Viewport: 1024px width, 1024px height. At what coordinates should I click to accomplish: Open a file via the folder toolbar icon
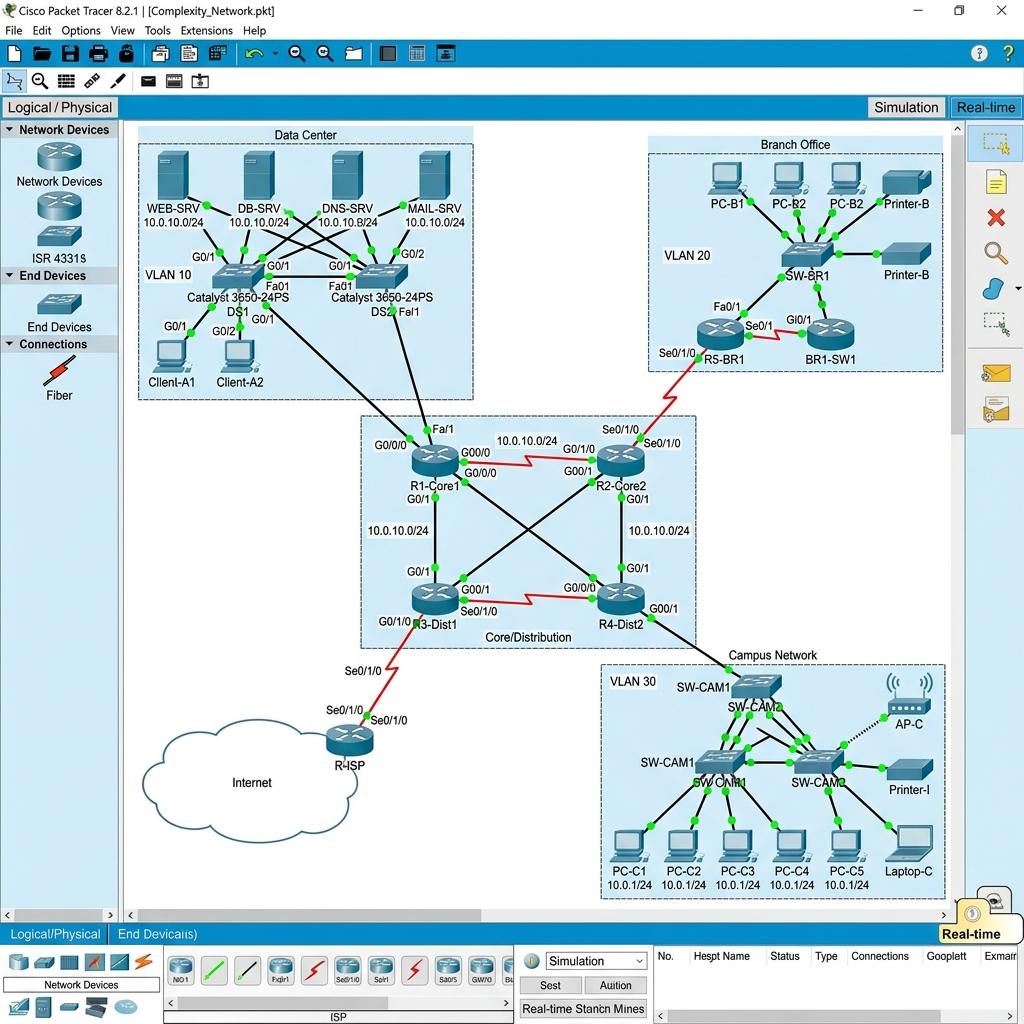coord(42,54)
